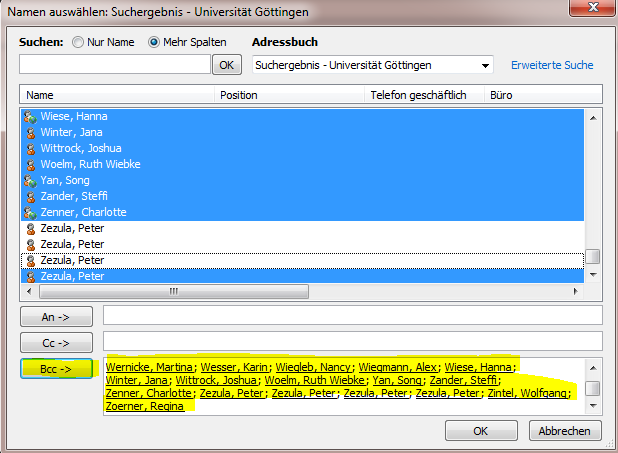The height and width of the screenshot is (453, 618).
Task: Click contact icon beside Zenner, Charlotte
Action: click(x=30, y=213)
